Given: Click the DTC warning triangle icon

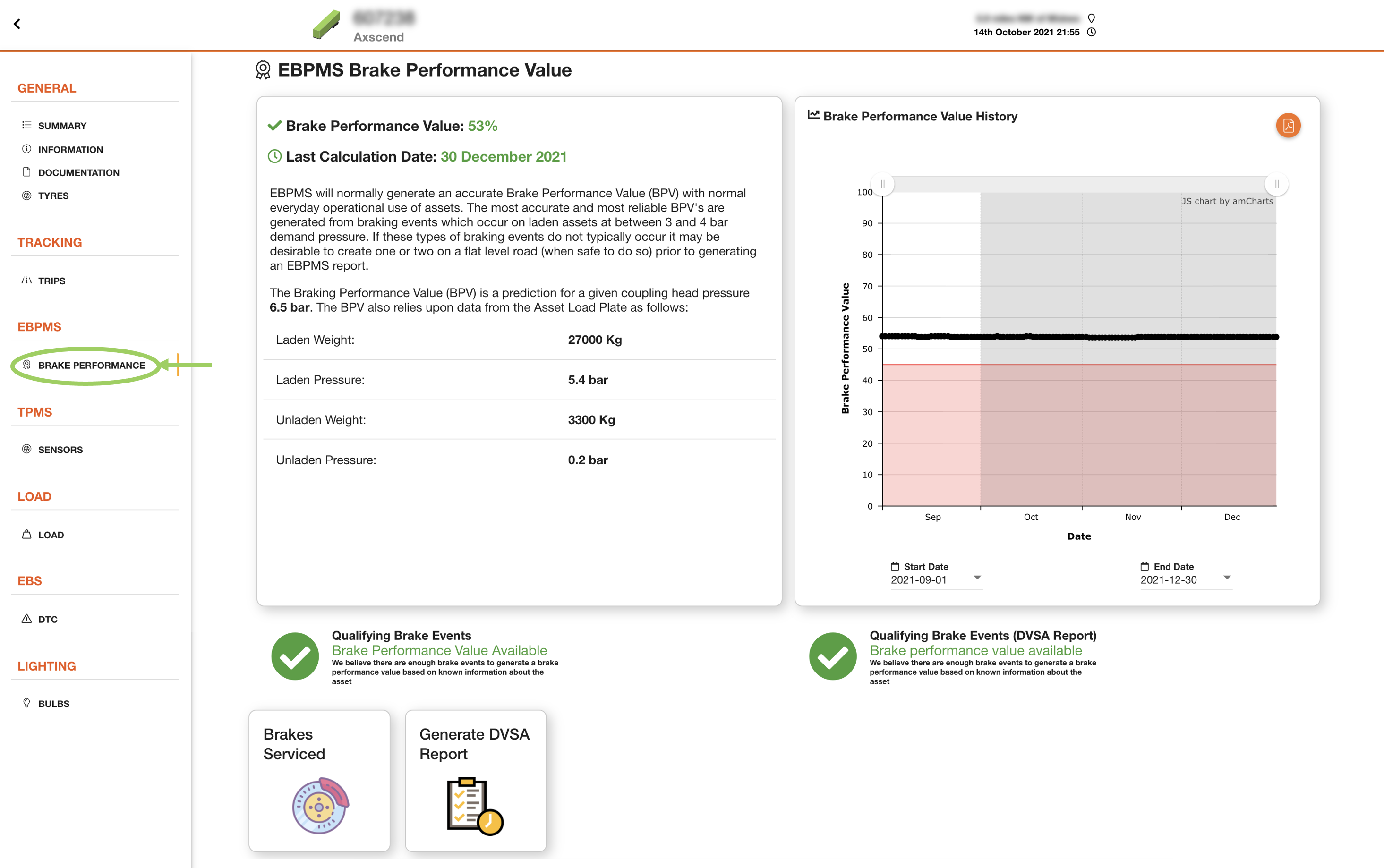Looking at the screenshot, I should 26,619.
